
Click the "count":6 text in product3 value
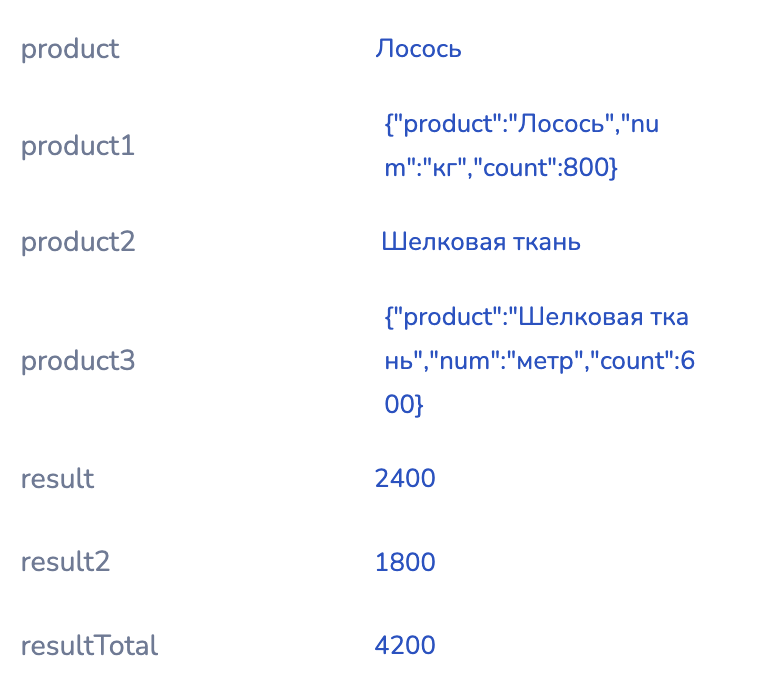pyautogui.click(x=641, y=361)
